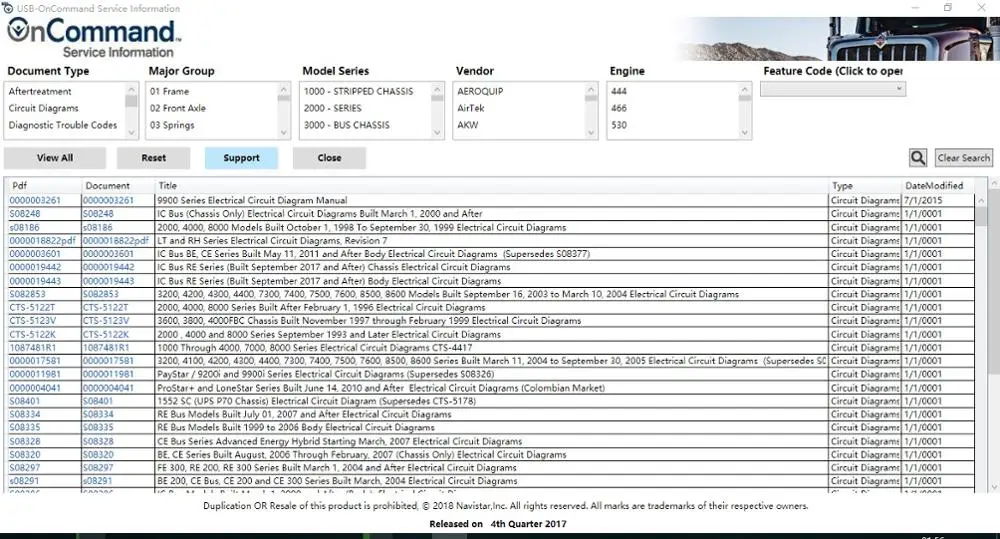1000x539 pixels.
Task: Click the View All button
Action: (x=55, y=158)
